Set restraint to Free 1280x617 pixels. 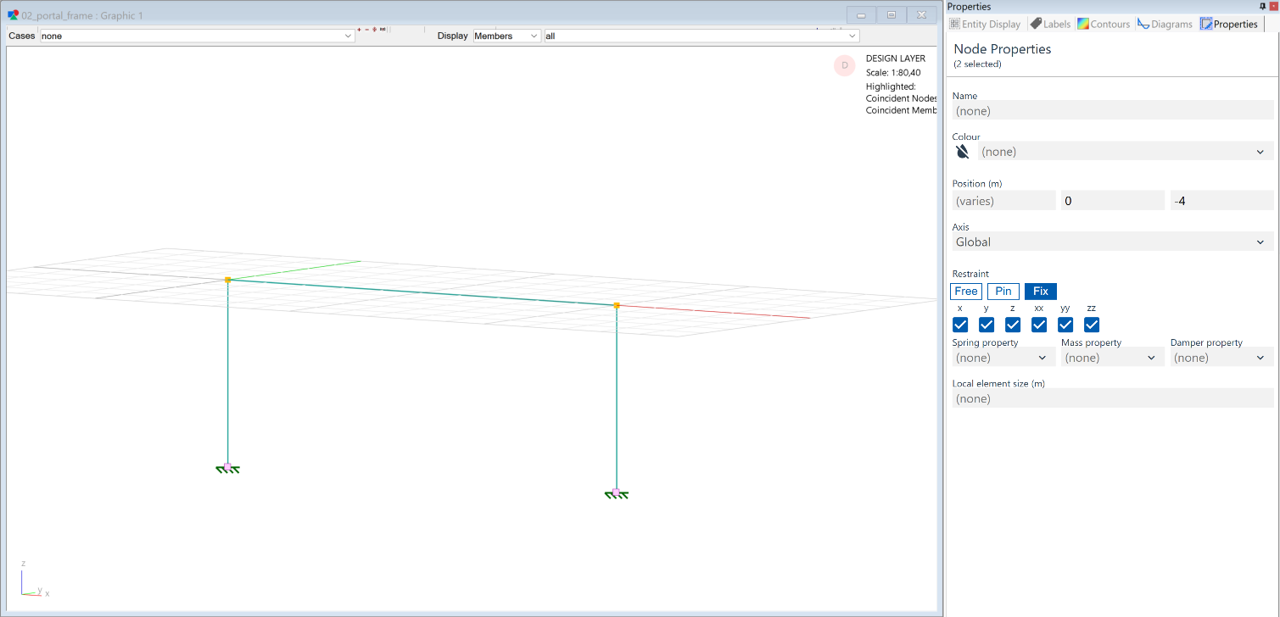point(966,292)
